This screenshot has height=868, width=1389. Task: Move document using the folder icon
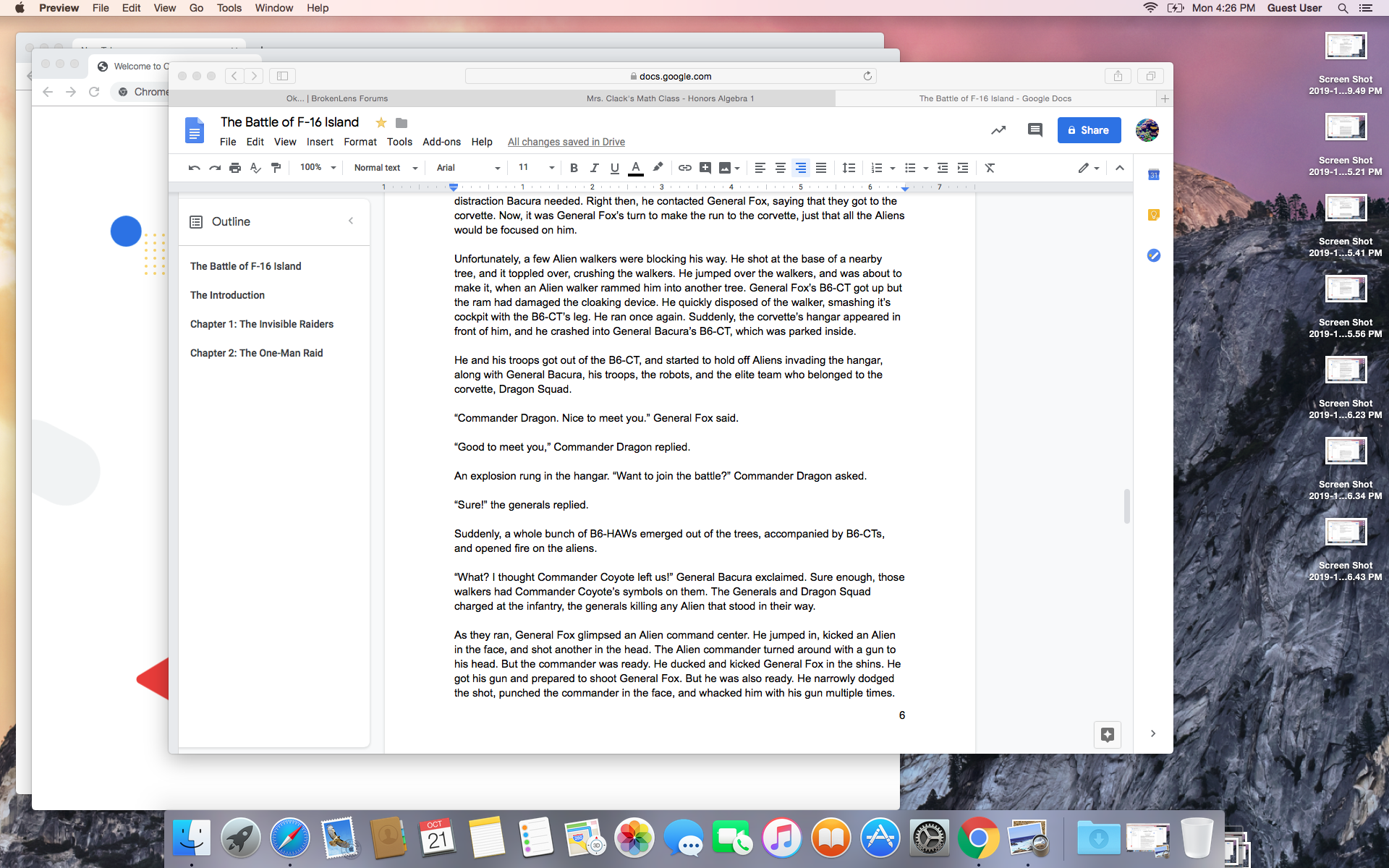coord(402,123)
